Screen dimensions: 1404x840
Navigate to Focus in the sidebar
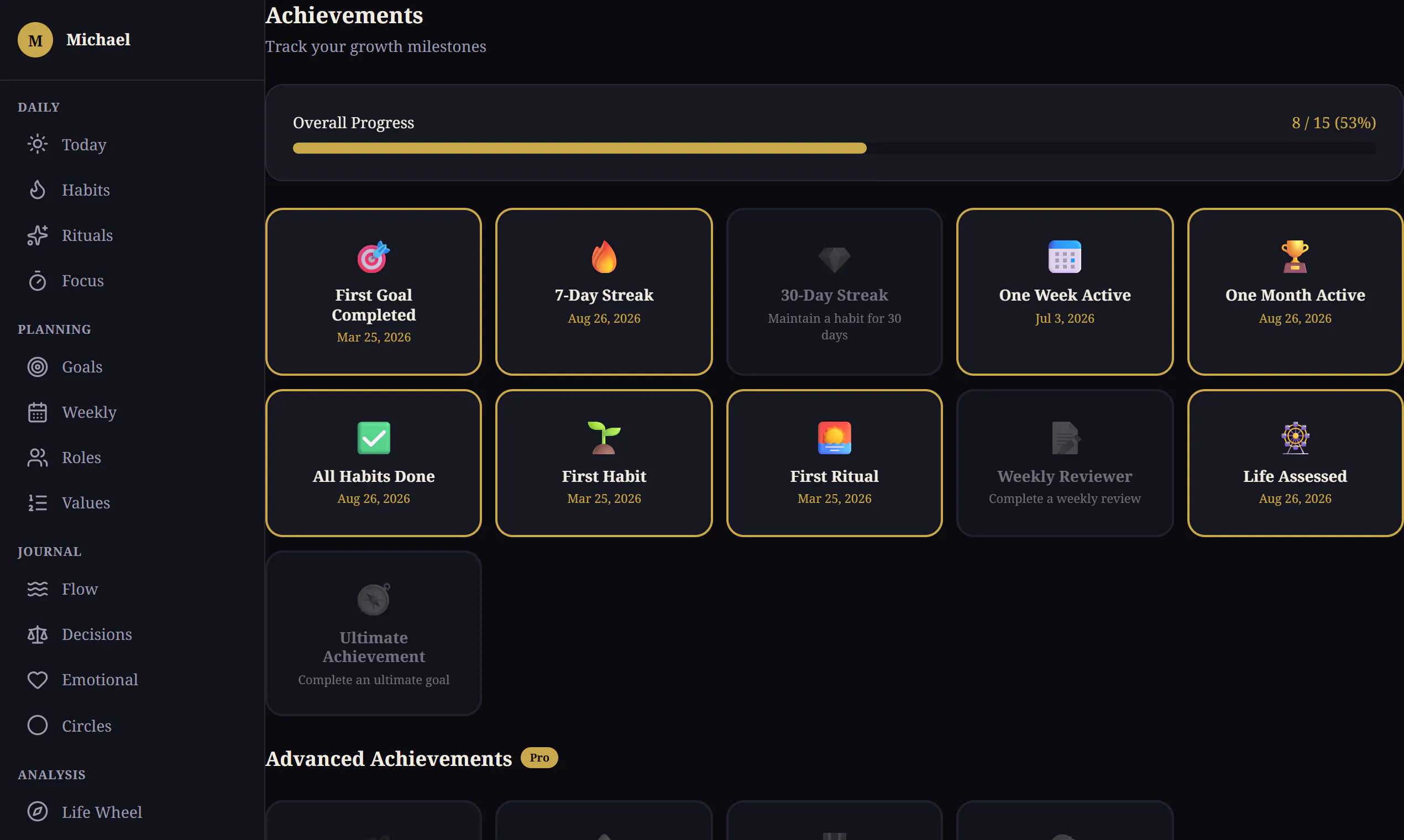(x=133, y=280)
